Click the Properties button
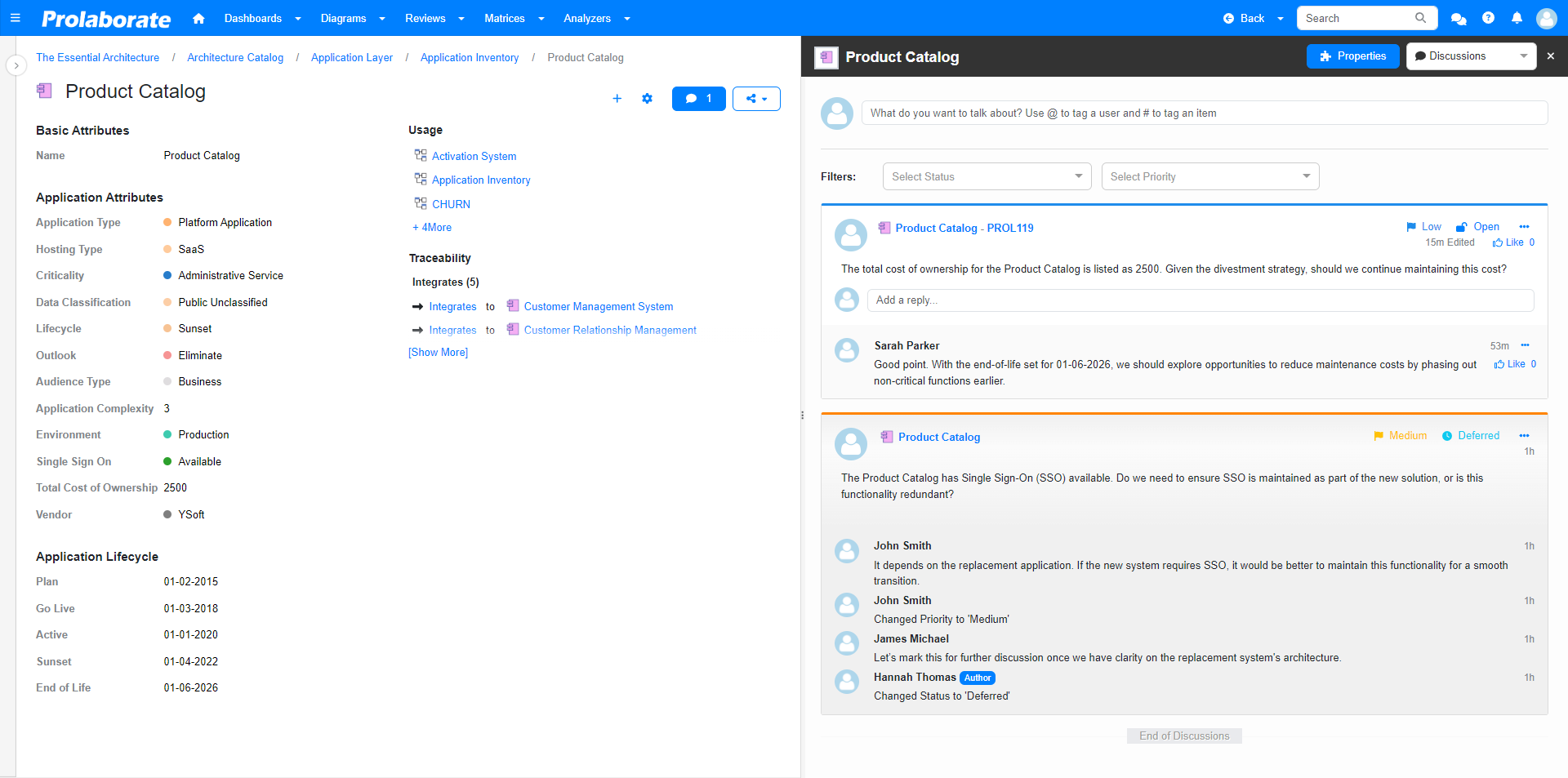1568x778 pixels. 1352,56
